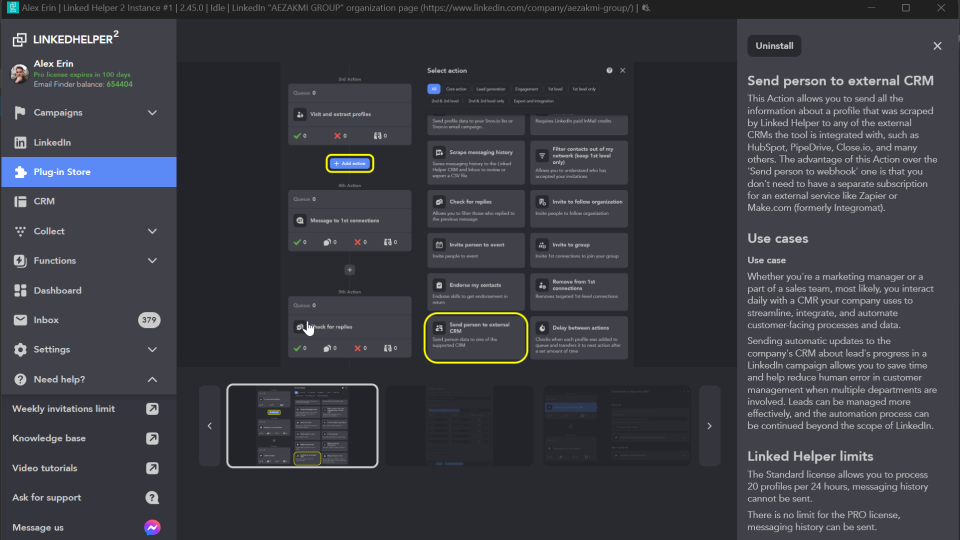
Task: Select the second screenshot thumbnail
Action: click(x=460, y=426)
